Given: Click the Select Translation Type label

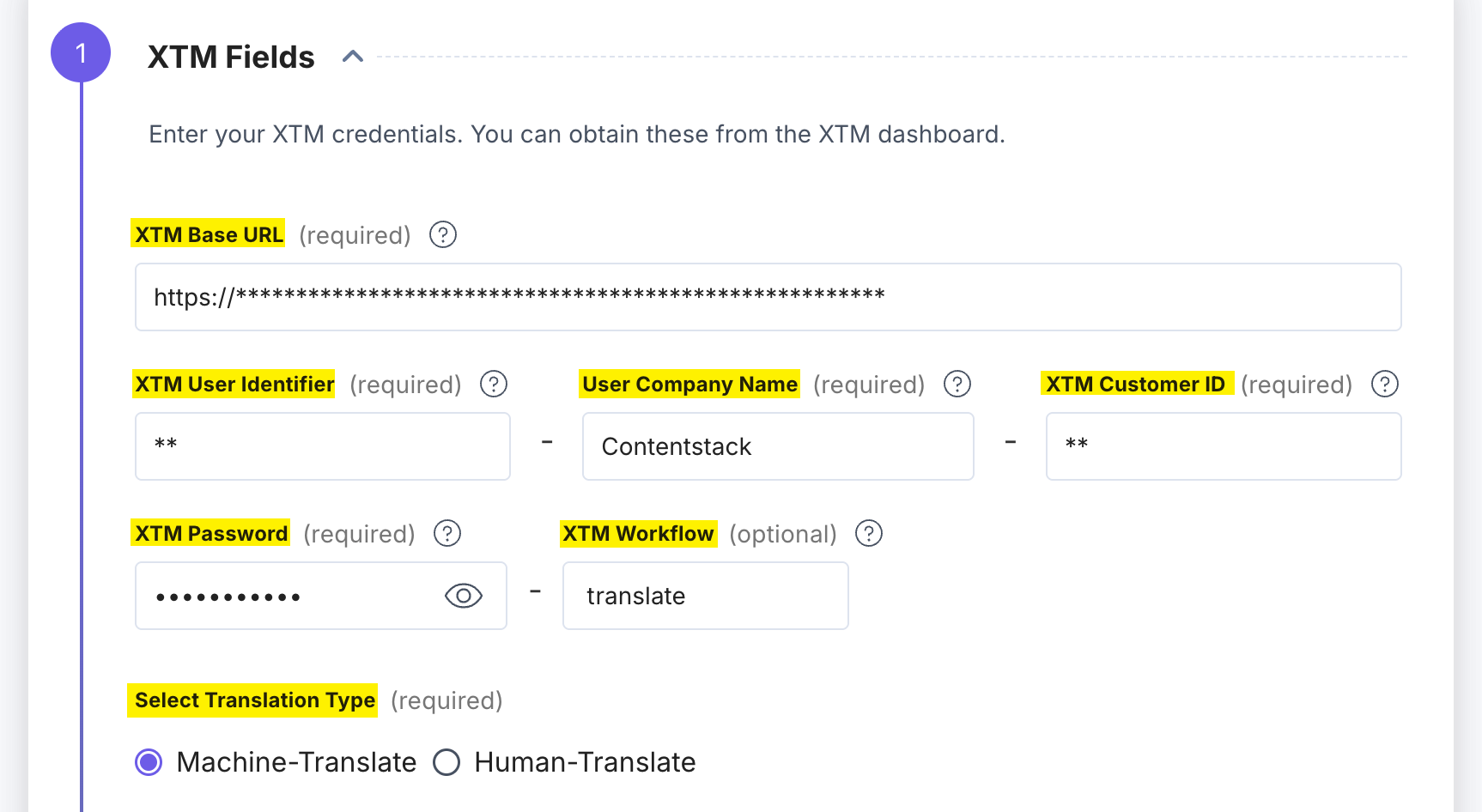Looking at the screenshot, I should (252, 700).
